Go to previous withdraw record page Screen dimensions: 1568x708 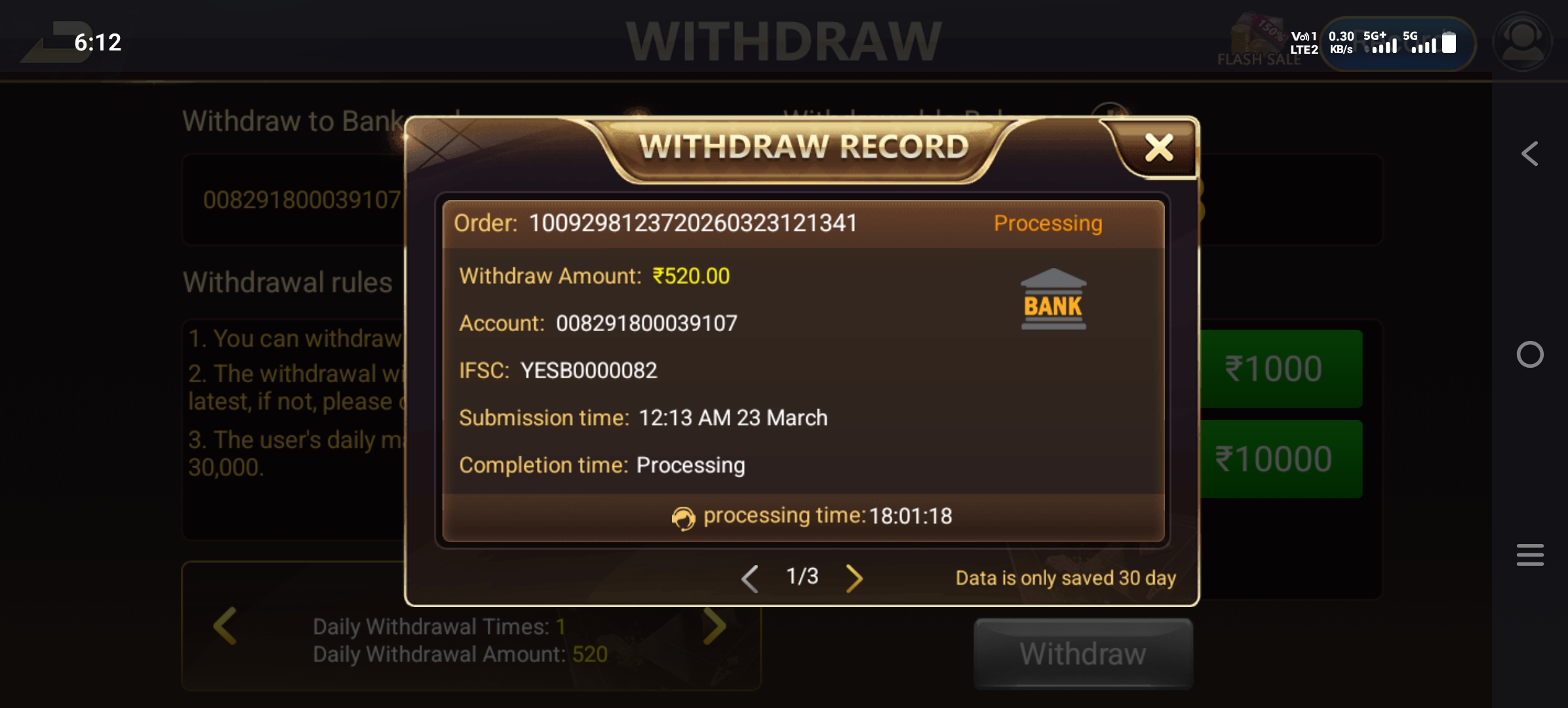pyautogui.click(x=750, y=578)
